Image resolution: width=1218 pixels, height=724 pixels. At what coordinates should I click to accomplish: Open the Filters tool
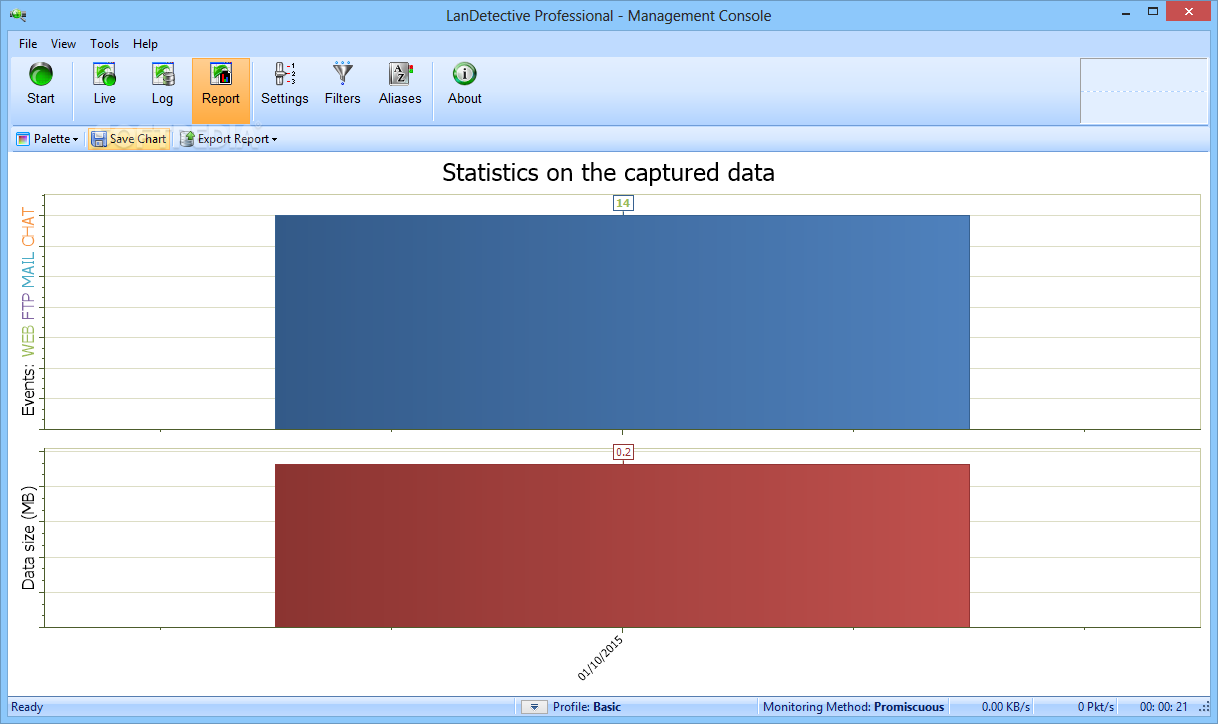tap(343, 86)
